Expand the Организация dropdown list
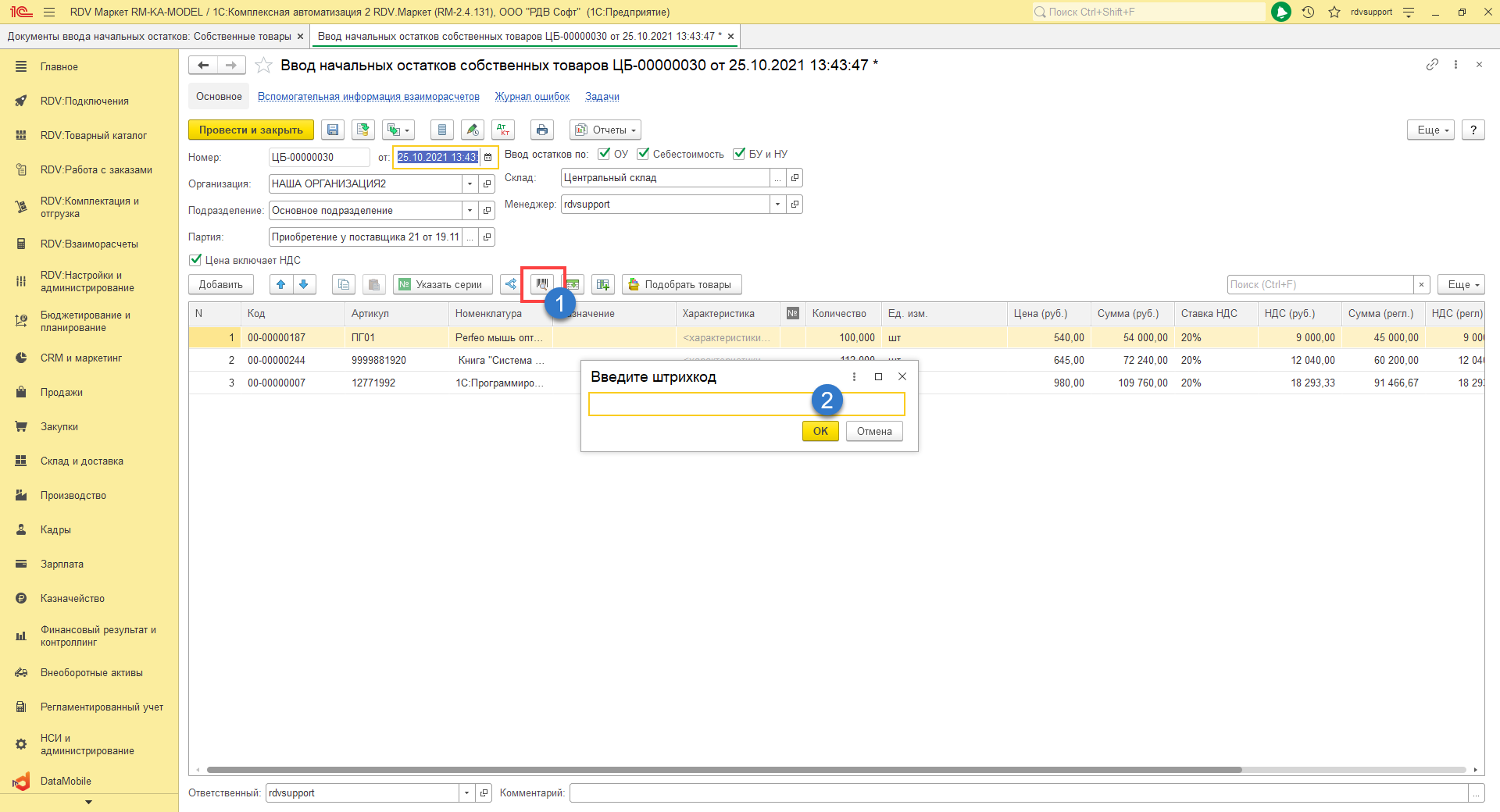Image resolution: width=1500 pixels, height=812 pixels. point(470,184)
